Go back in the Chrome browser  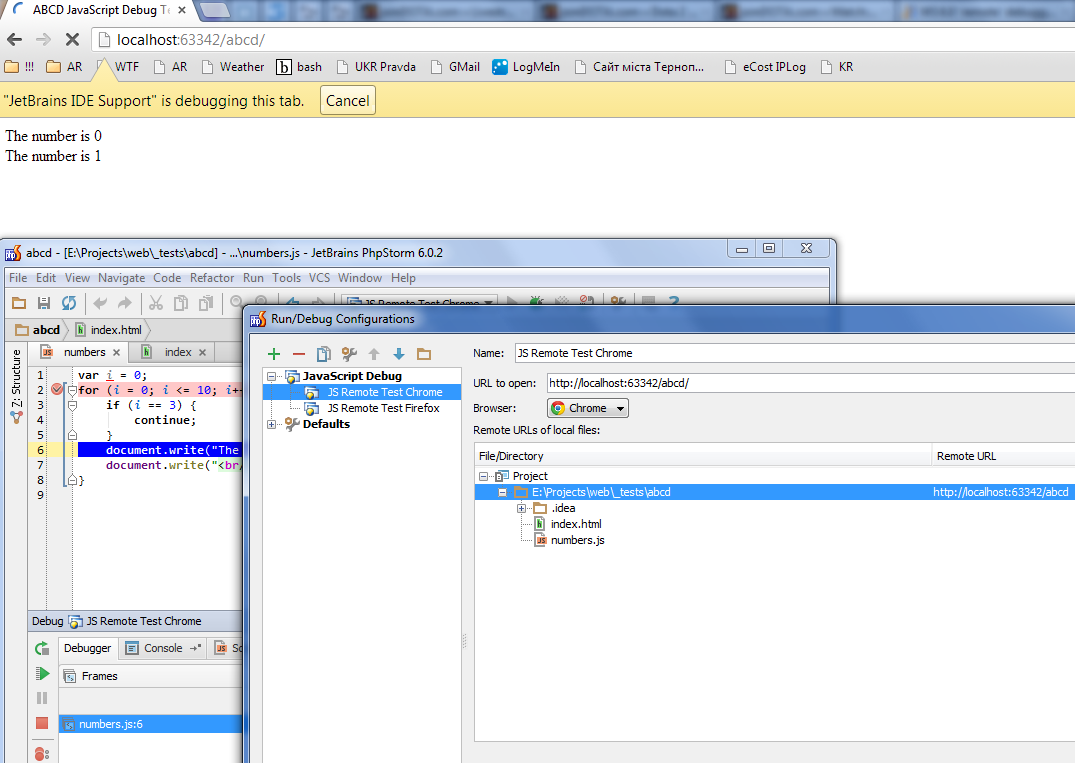click(14, 40)
